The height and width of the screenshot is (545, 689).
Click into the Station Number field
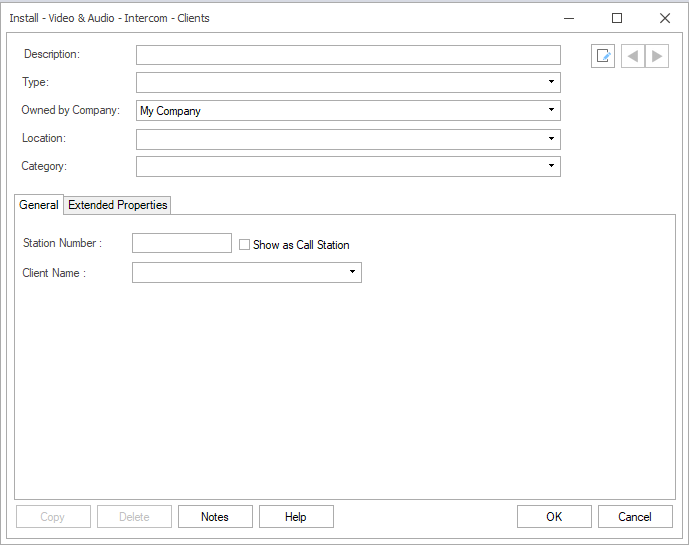click(x=182, y=243)
